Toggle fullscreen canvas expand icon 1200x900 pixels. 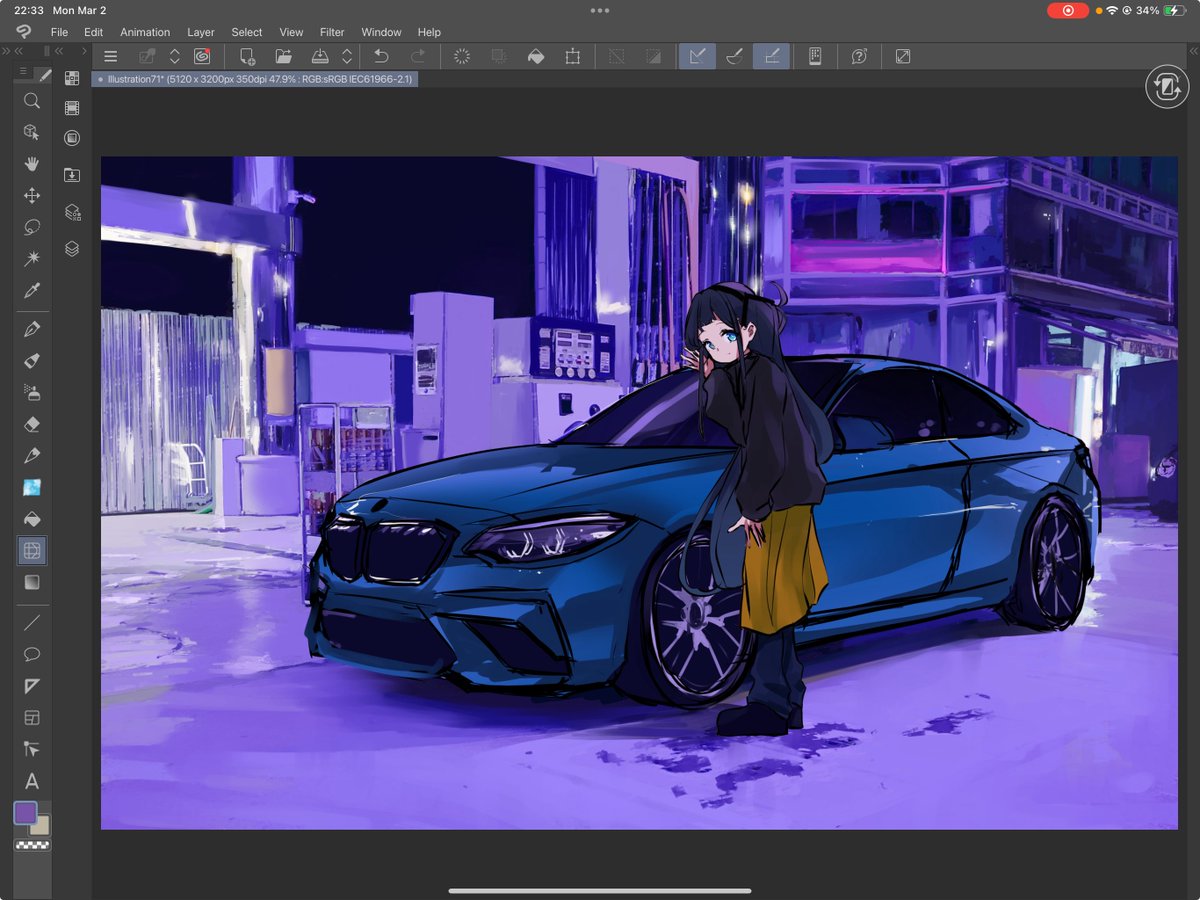903,57
